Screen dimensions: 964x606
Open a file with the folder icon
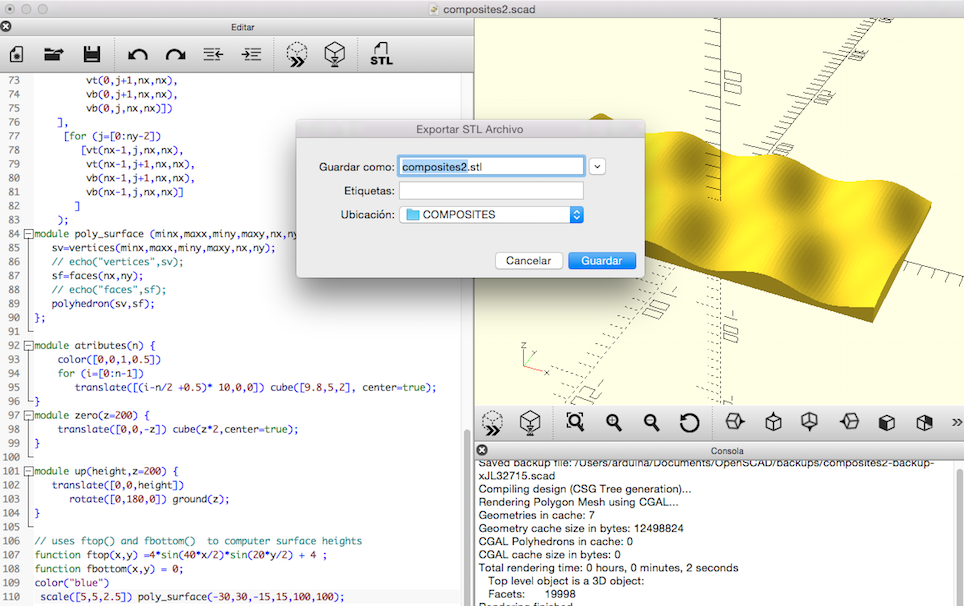pos(54,55)
